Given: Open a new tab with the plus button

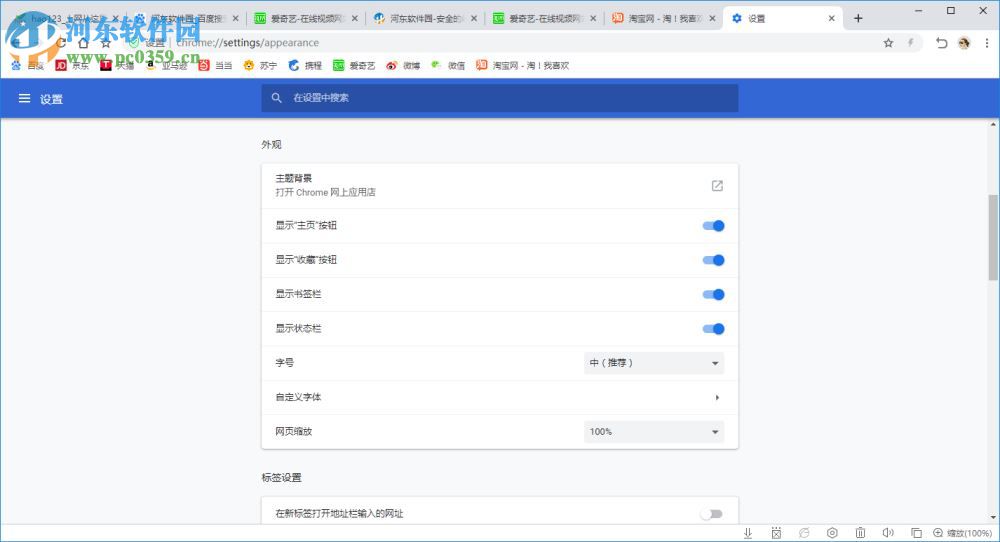Looking at the screenshot, I should point(858,18).
